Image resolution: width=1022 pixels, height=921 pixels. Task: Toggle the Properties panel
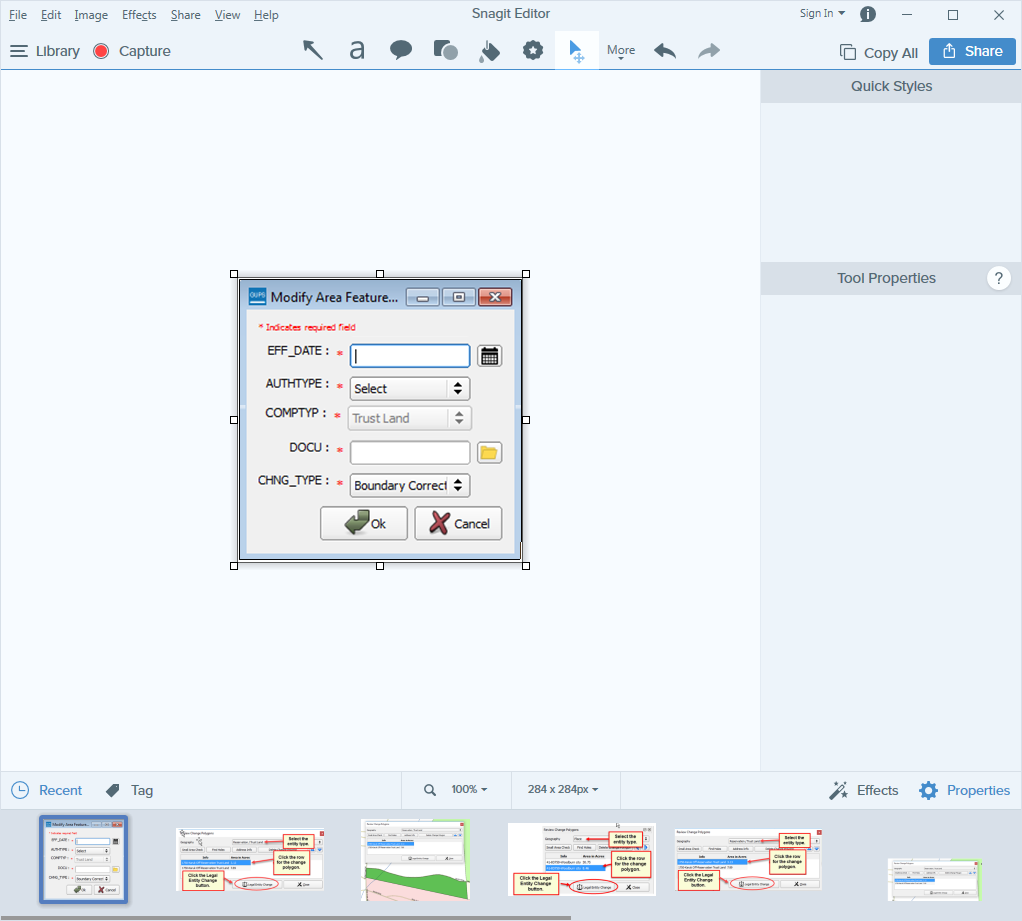(x=964, y=790)
